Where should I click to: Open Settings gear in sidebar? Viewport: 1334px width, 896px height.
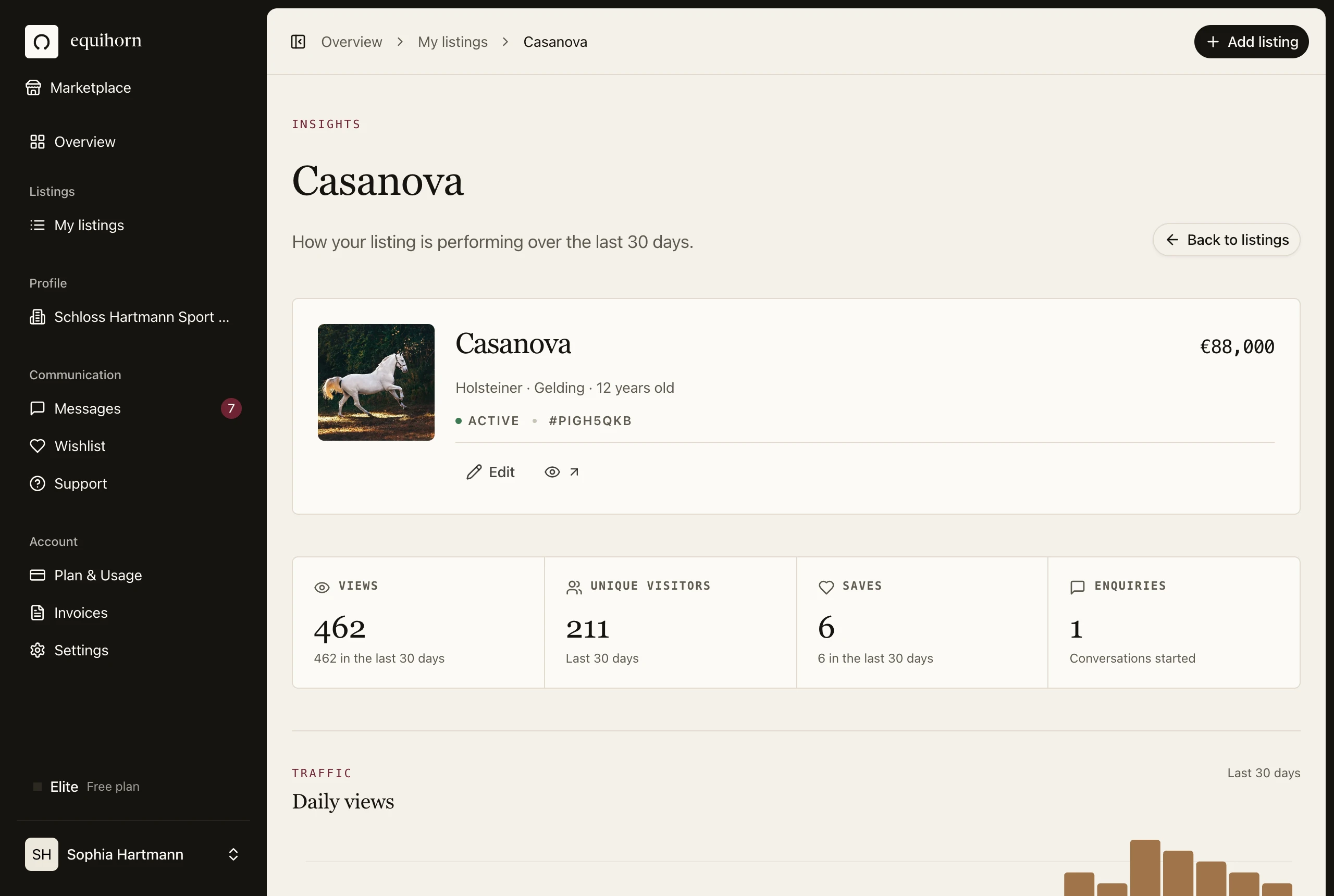37,650
